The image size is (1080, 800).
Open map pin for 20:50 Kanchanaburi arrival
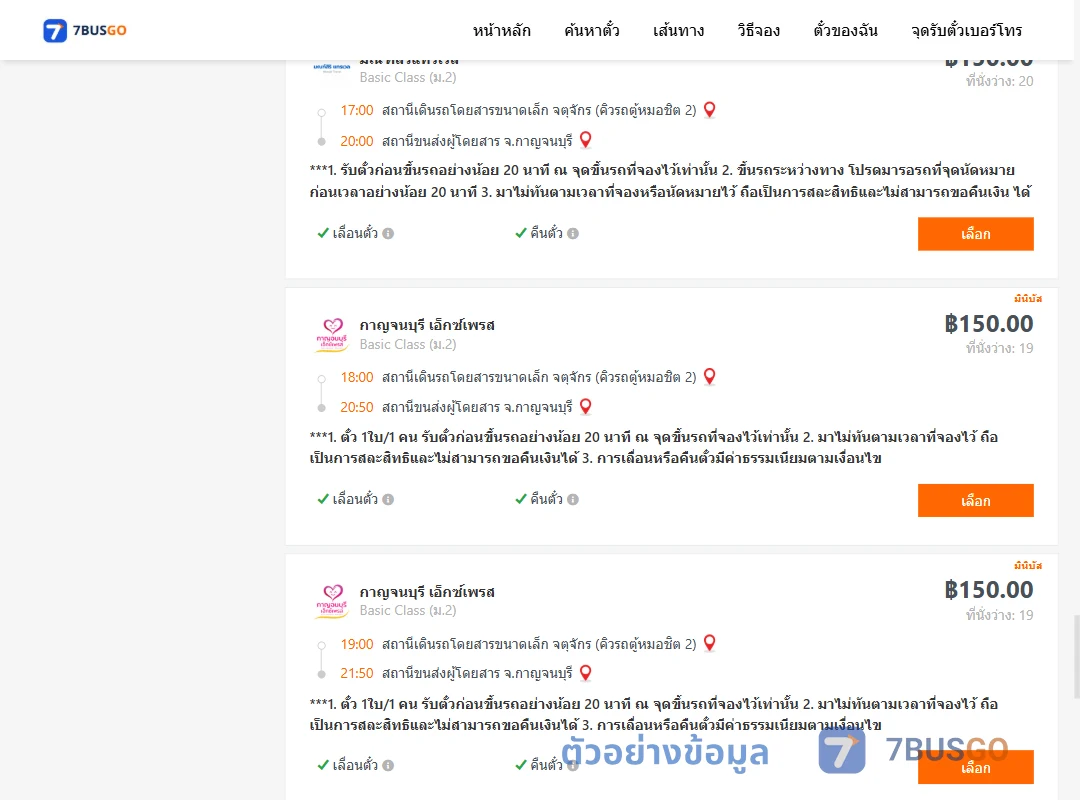(x=585, y=407)
